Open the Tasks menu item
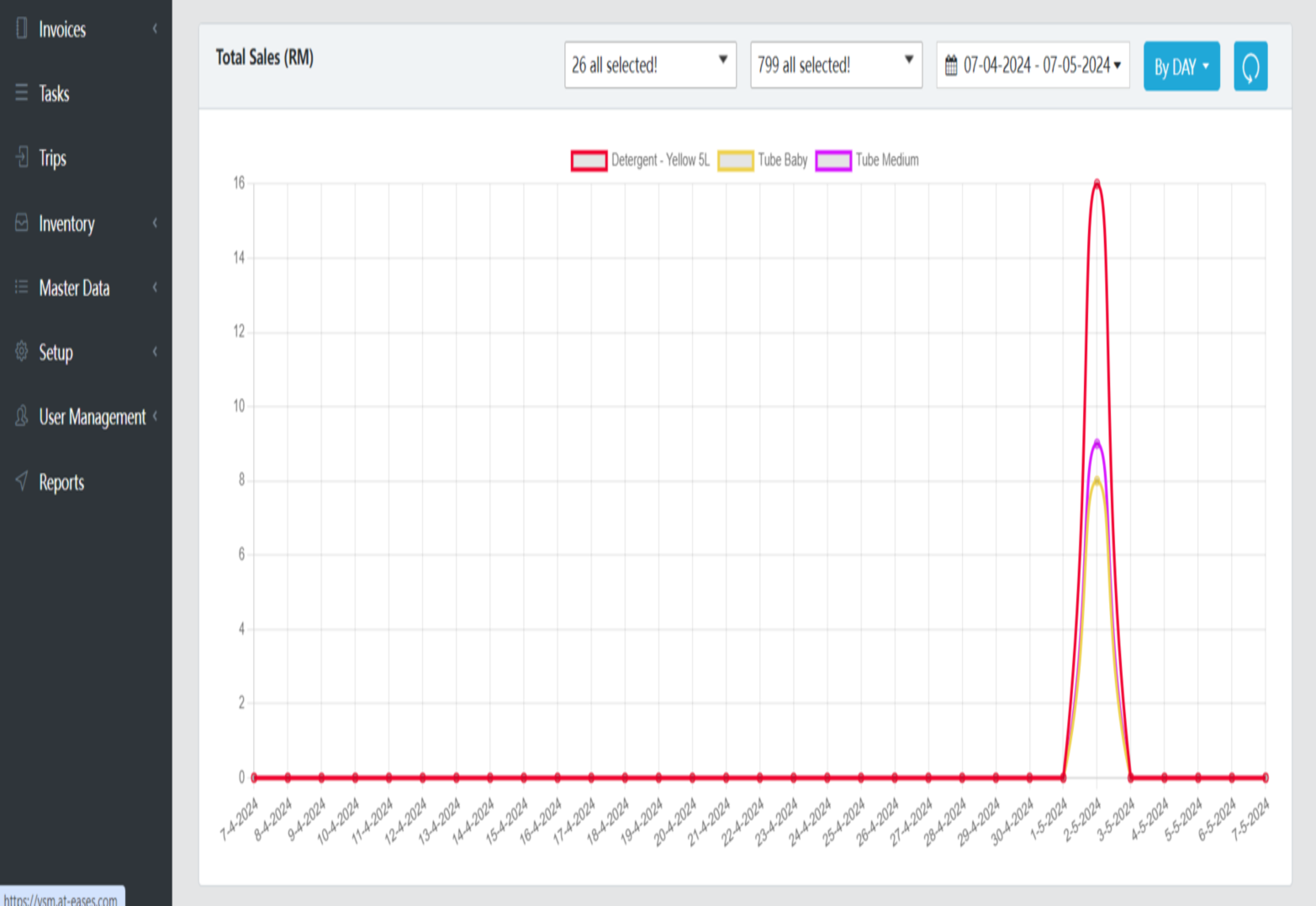 pyautogui.click(x=54, y=94)
